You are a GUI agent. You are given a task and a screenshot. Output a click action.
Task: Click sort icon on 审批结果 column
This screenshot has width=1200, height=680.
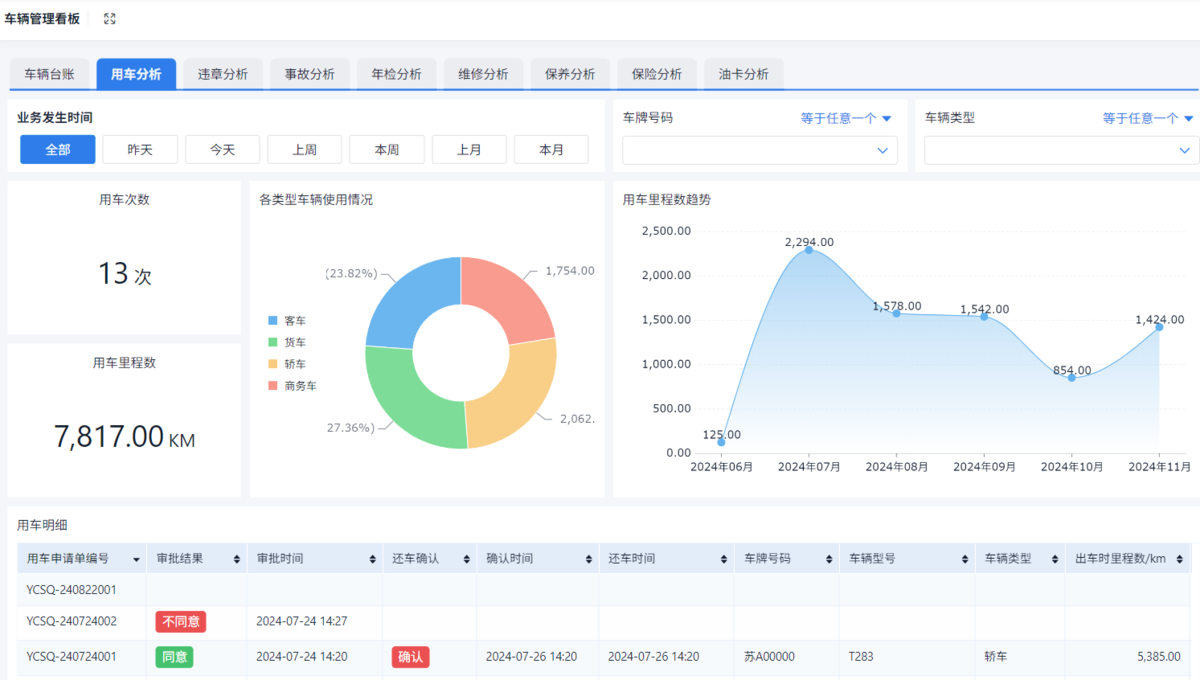tap(236, 559)
